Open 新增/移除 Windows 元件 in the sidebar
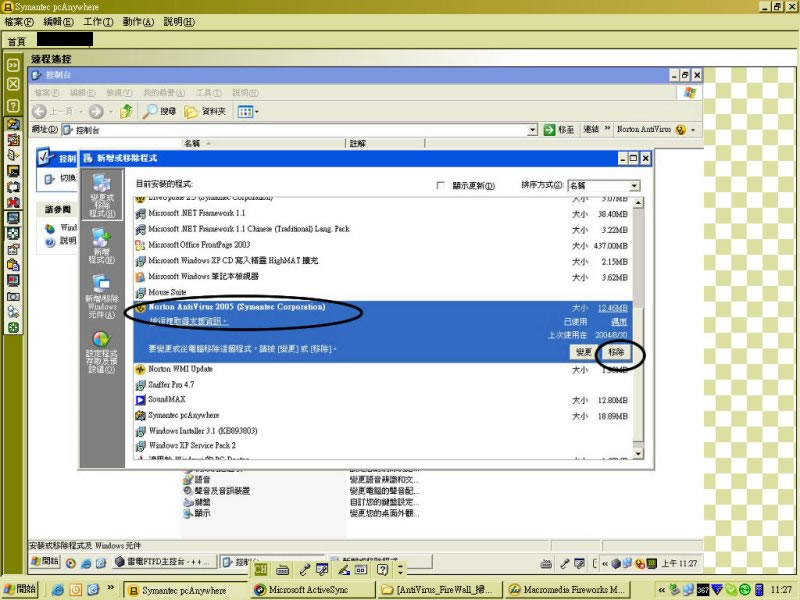 pos(102,296)
